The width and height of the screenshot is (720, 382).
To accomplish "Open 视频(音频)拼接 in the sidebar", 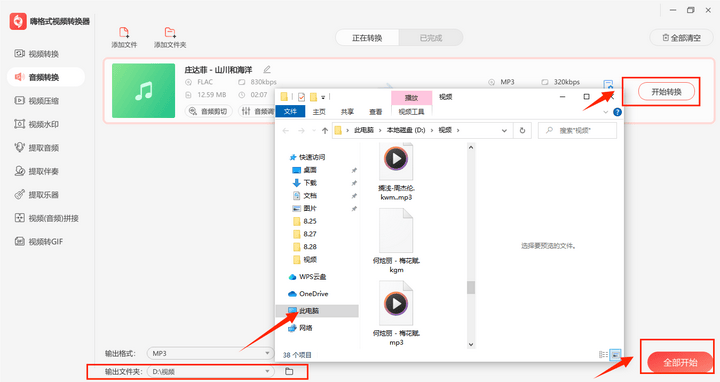I will [47, 218].
